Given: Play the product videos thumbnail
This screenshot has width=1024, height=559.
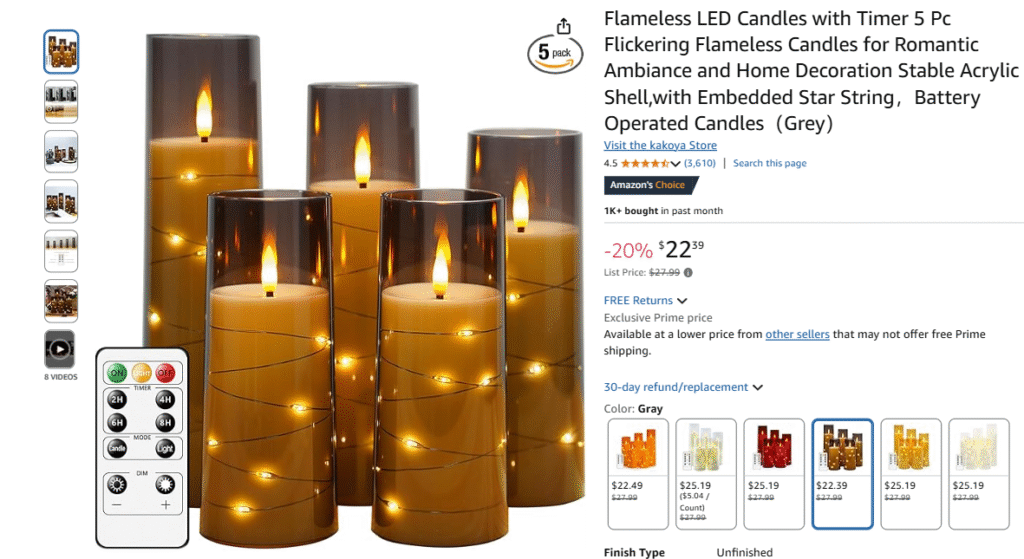Looking at the screenshot, I should pyautogui.click(x=60, y=349).
